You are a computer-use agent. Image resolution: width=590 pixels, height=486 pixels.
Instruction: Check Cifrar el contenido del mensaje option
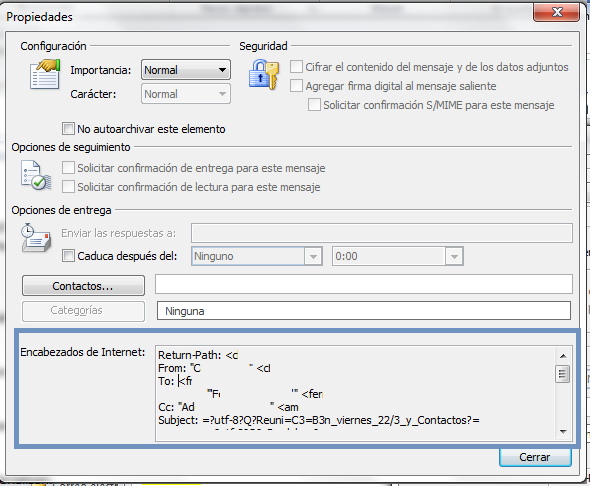coord(296,67)
